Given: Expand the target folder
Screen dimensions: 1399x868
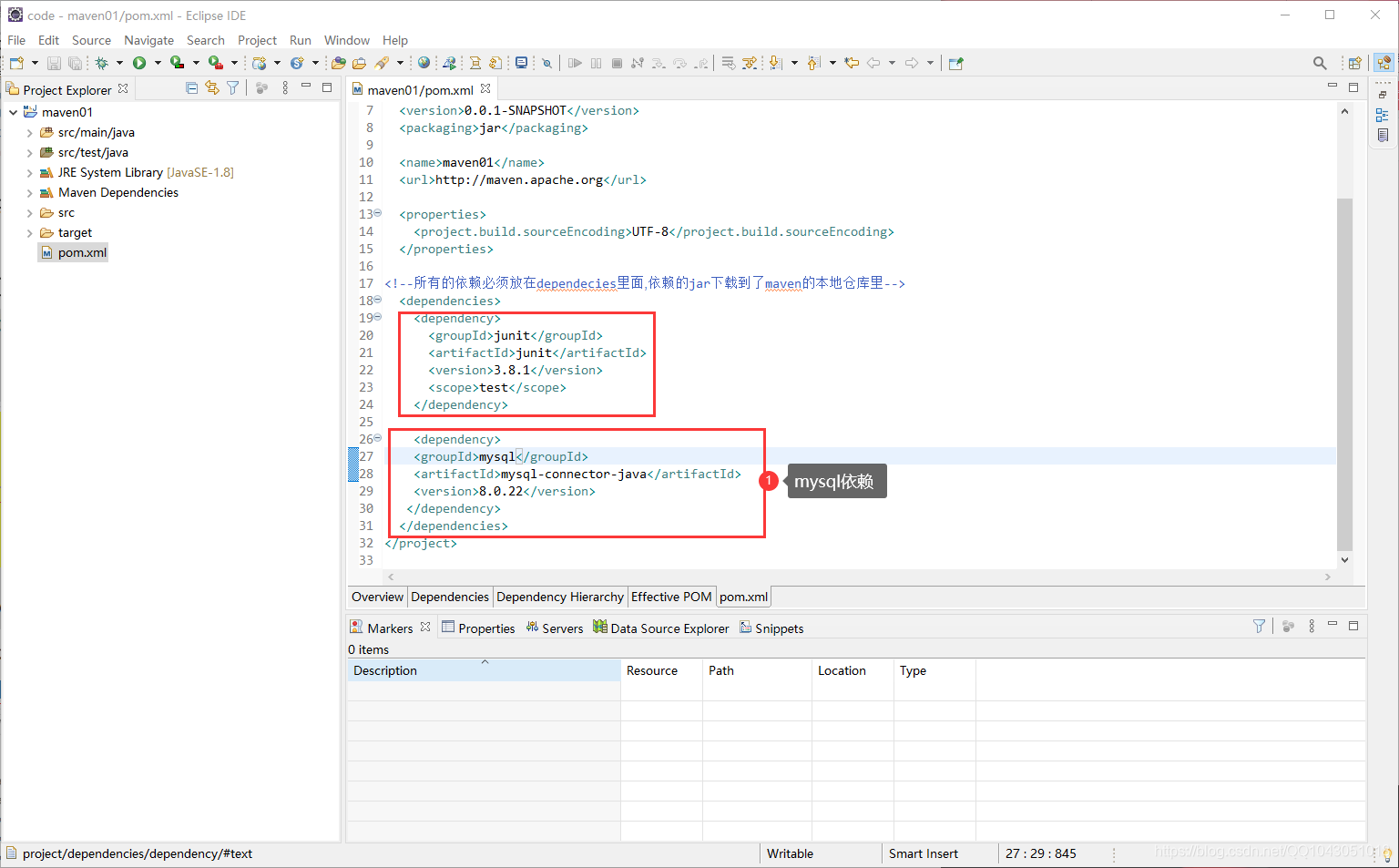Looking at the screenshot, I should [29, 233].
